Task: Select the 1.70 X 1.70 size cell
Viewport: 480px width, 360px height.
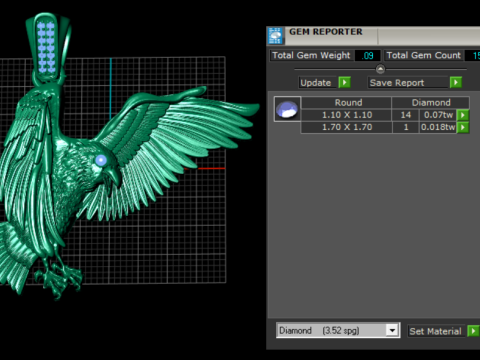Action: (346, 127)
